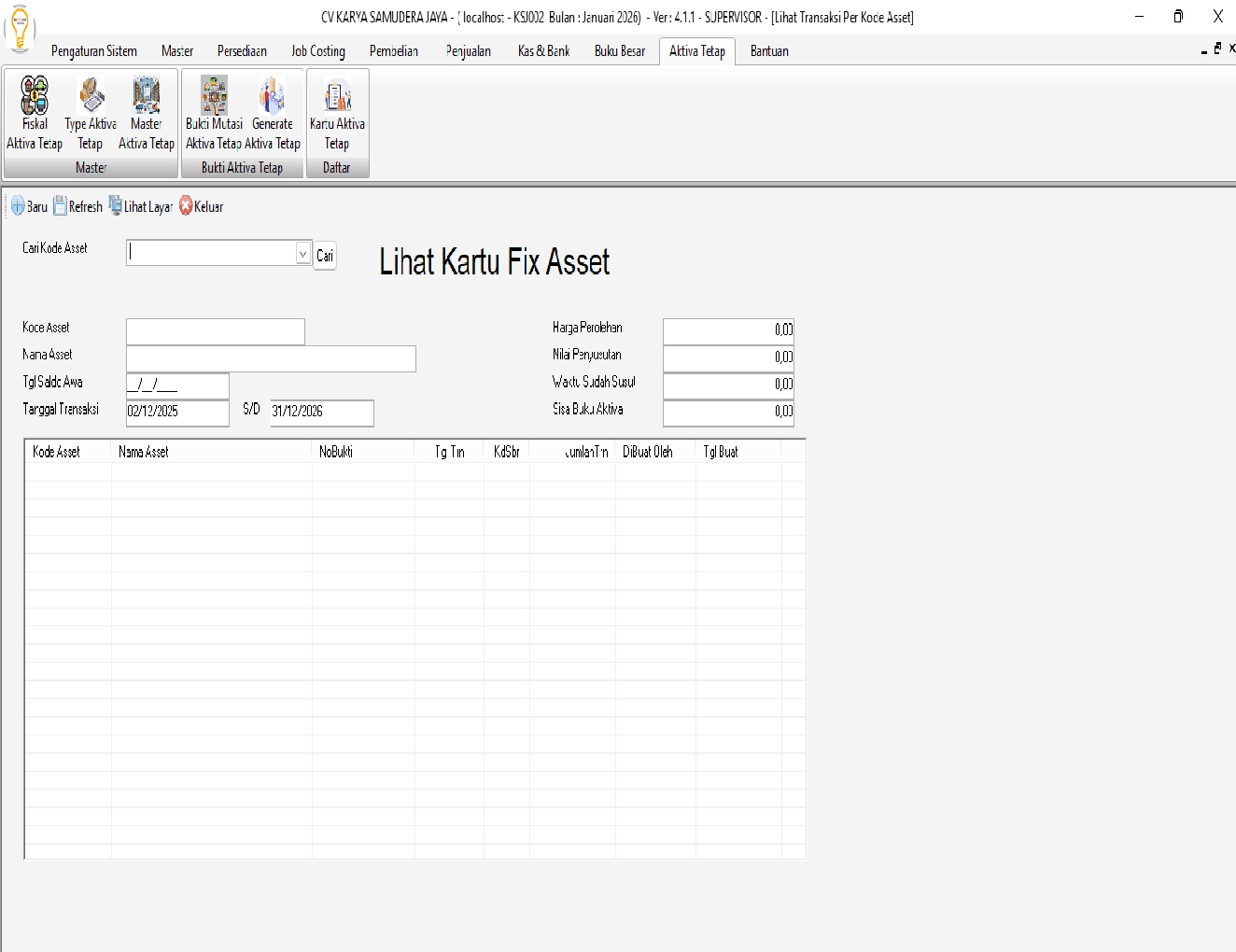Click Generate Aktiva Tetap icon

[x=273, y=114]
